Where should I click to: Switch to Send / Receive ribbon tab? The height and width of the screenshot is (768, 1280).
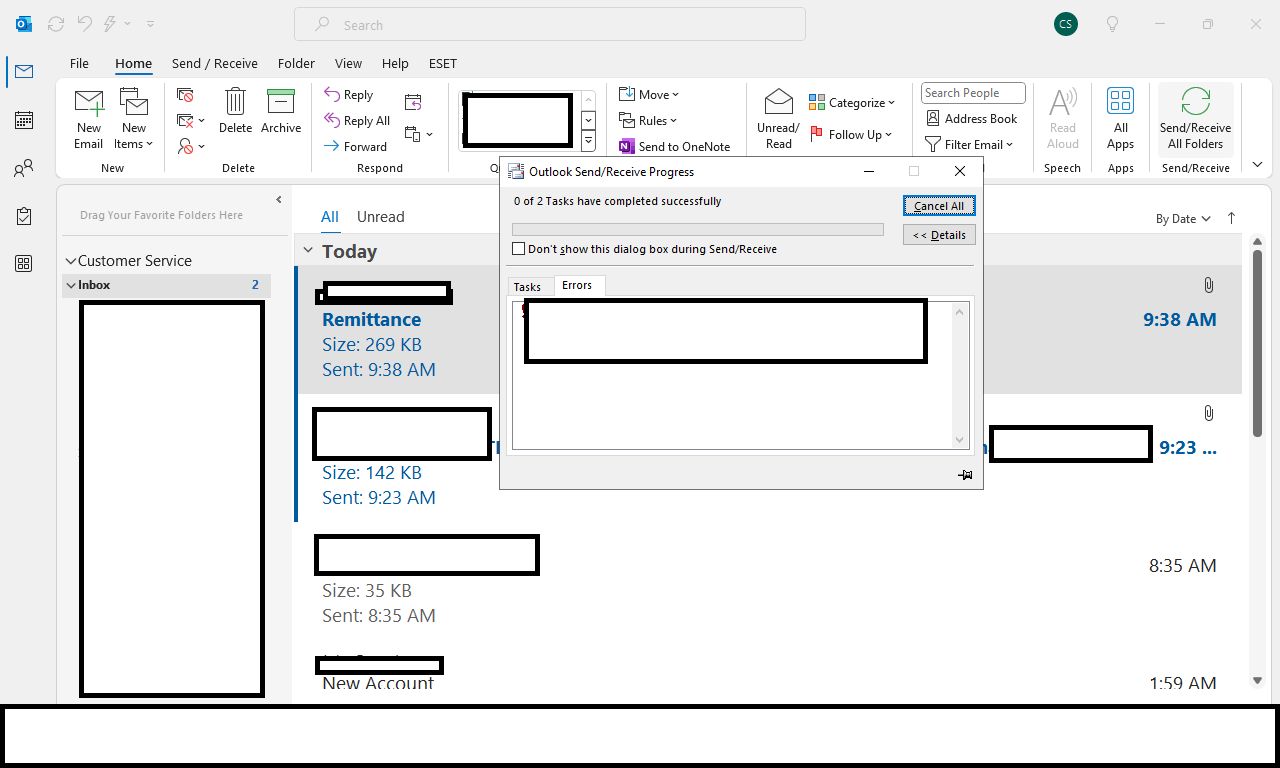(x=214, y=63)
